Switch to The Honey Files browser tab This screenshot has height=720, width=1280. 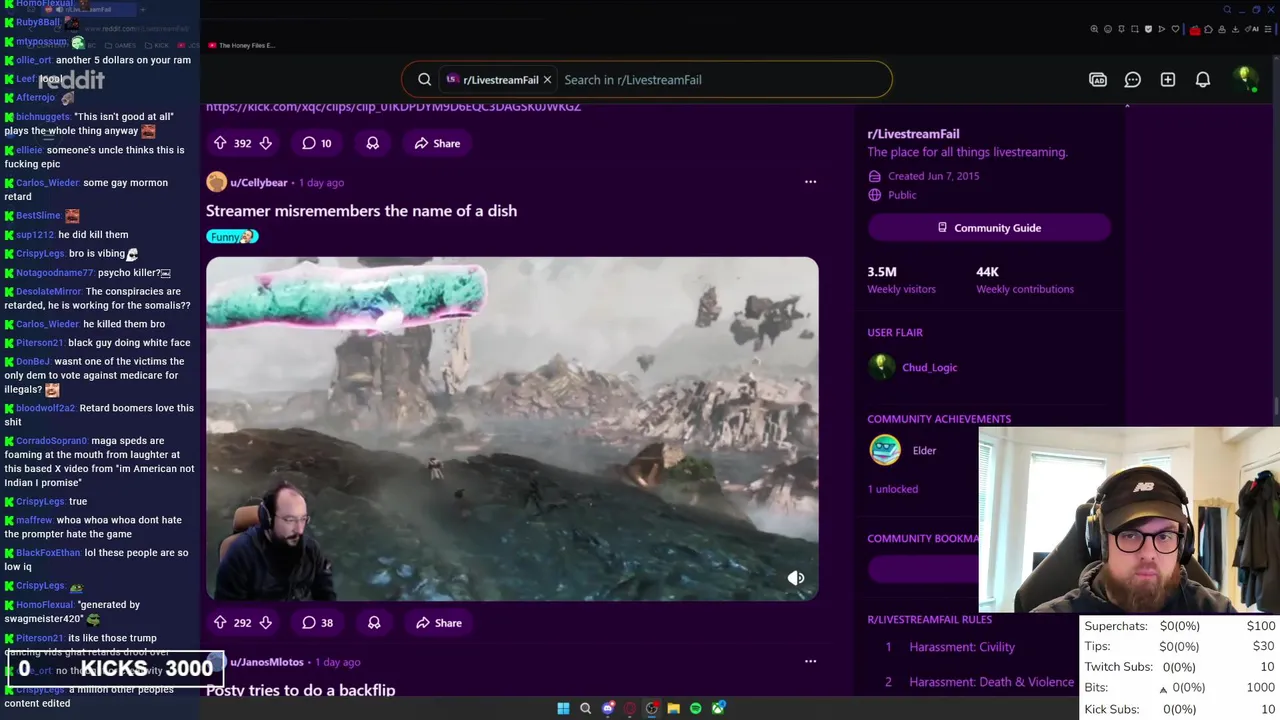pos(240,45)
